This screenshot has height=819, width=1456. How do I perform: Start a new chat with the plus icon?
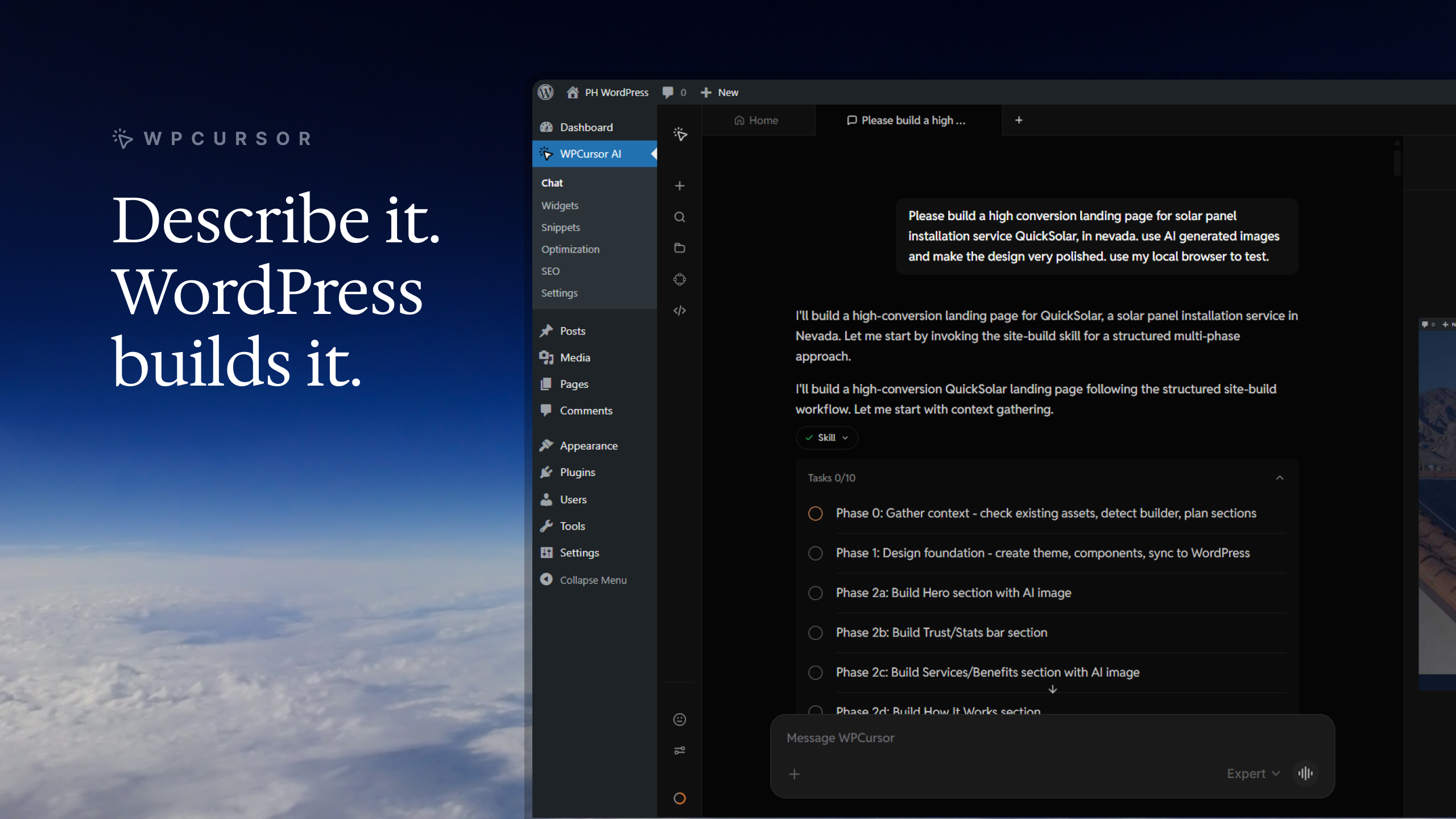680,185
